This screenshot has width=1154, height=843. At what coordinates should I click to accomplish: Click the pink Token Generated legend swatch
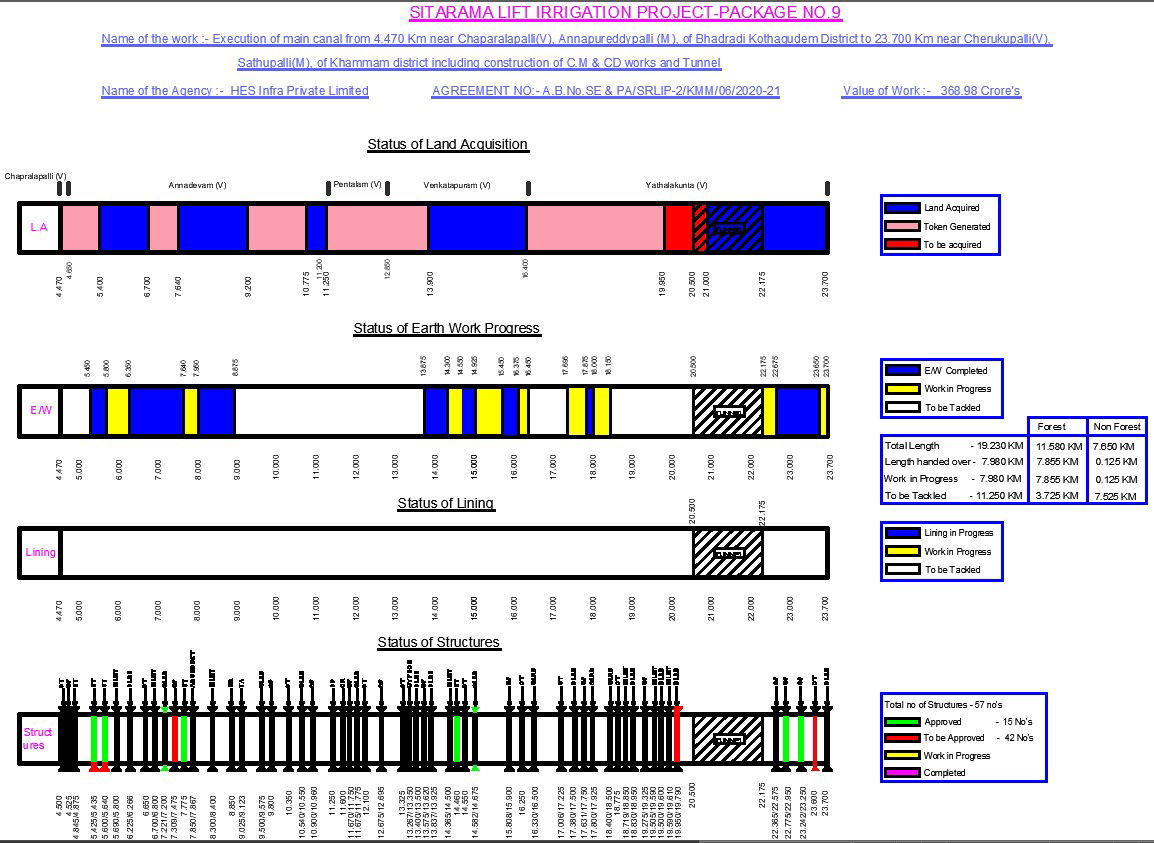903,226
